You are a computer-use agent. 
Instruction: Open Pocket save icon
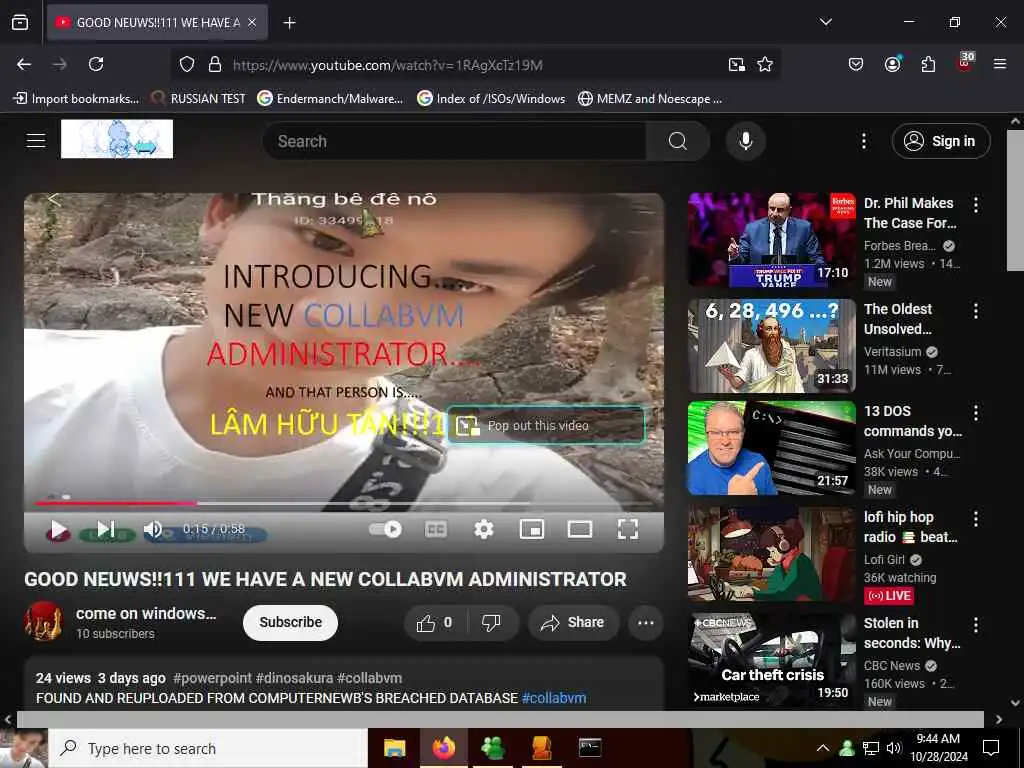coord(856,64)
